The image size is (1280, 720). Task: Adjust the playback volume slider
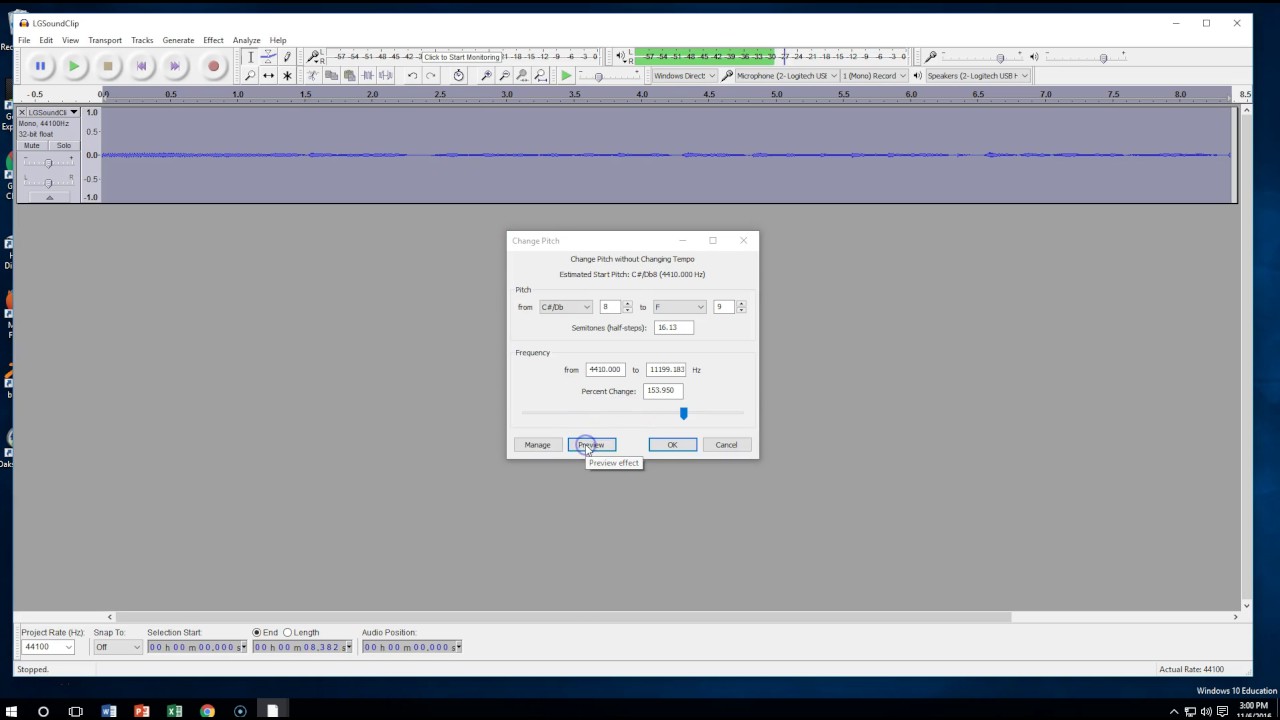pos(1103,57)
